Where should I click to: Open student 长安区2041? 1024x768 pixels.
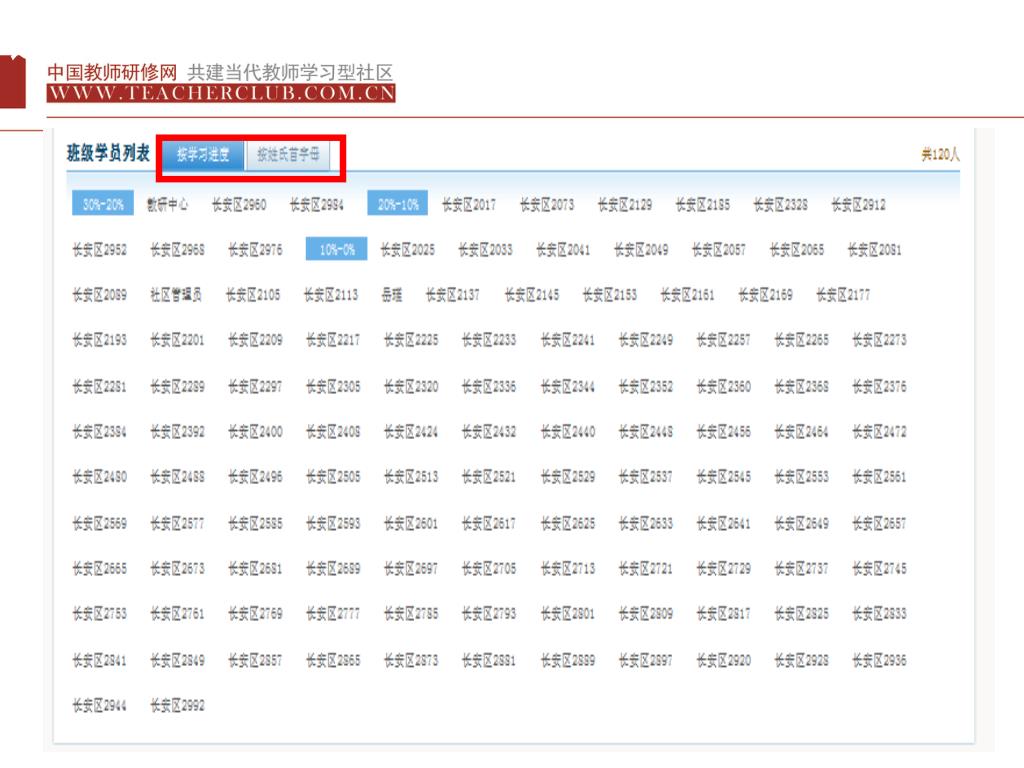click(563, 249)
